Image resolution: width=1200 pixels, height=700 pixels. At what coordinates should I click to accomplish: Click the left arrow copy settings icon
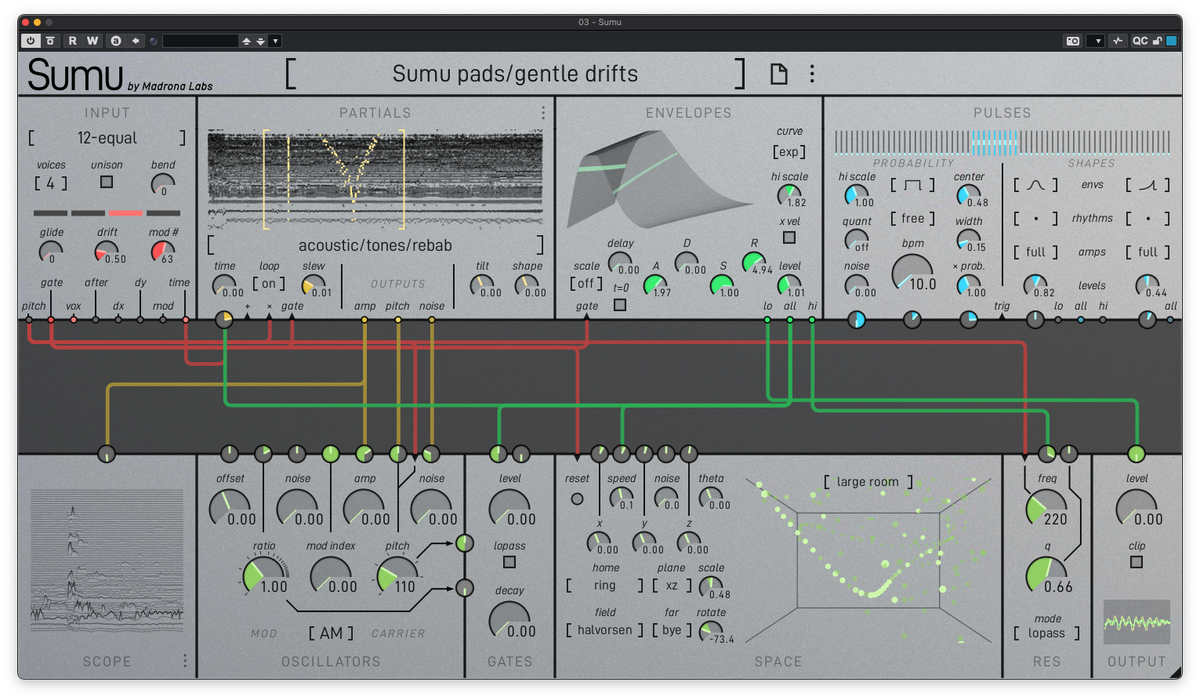(x=135, y=41)
